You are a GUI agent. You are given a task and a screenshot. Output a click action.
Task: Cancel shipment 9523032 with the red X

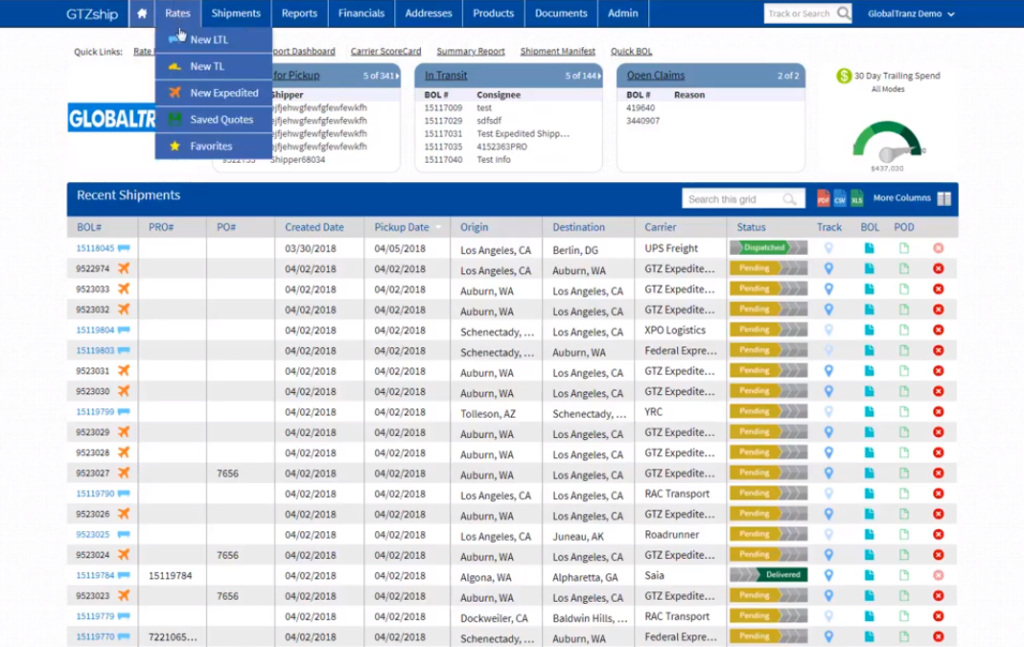tap(938, 309)
